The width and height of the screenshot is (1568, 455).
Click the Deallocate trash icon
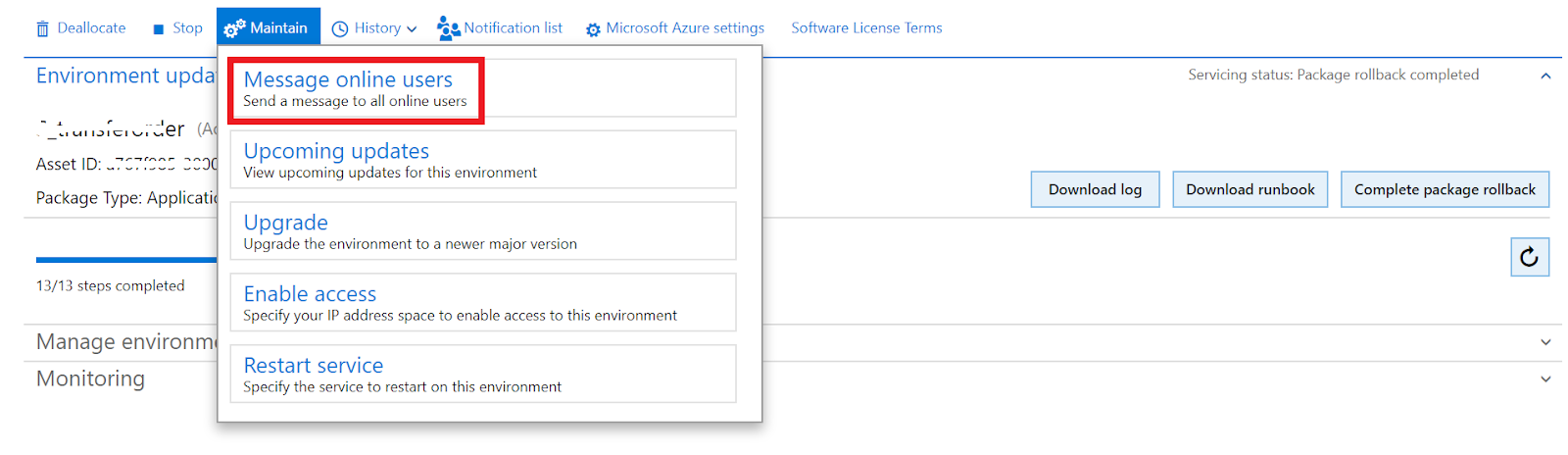tap(42, 29)
